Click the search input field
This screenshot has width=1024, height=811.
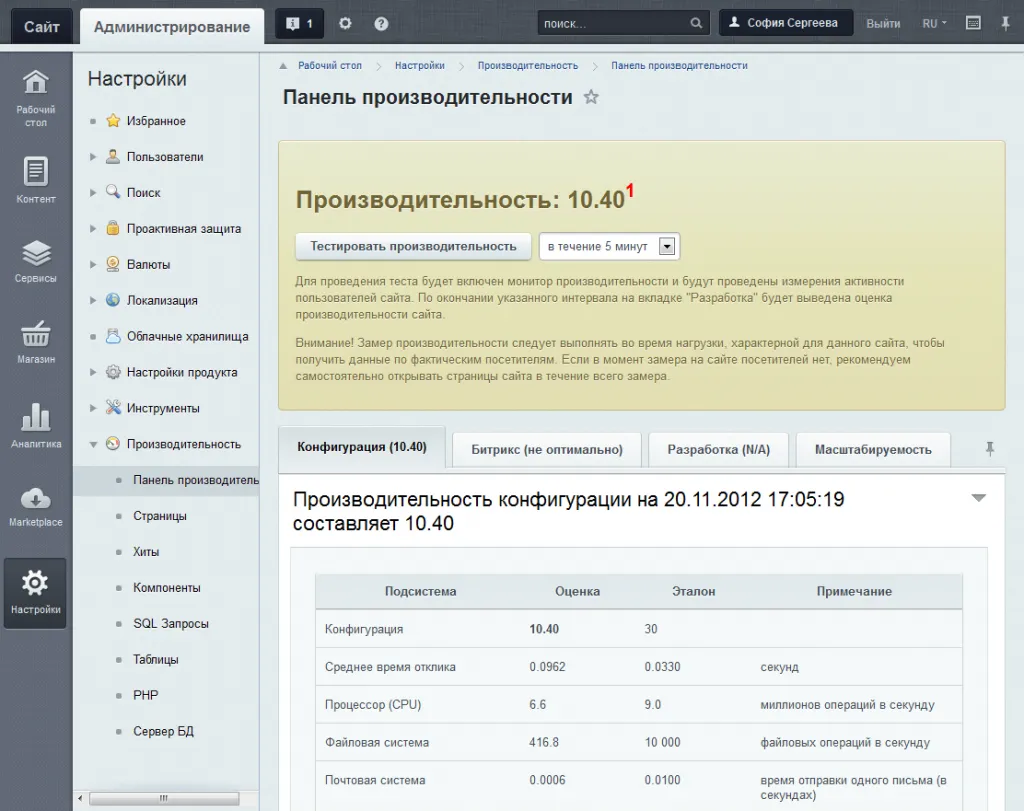pyautogui.click(x=614, y=24)
